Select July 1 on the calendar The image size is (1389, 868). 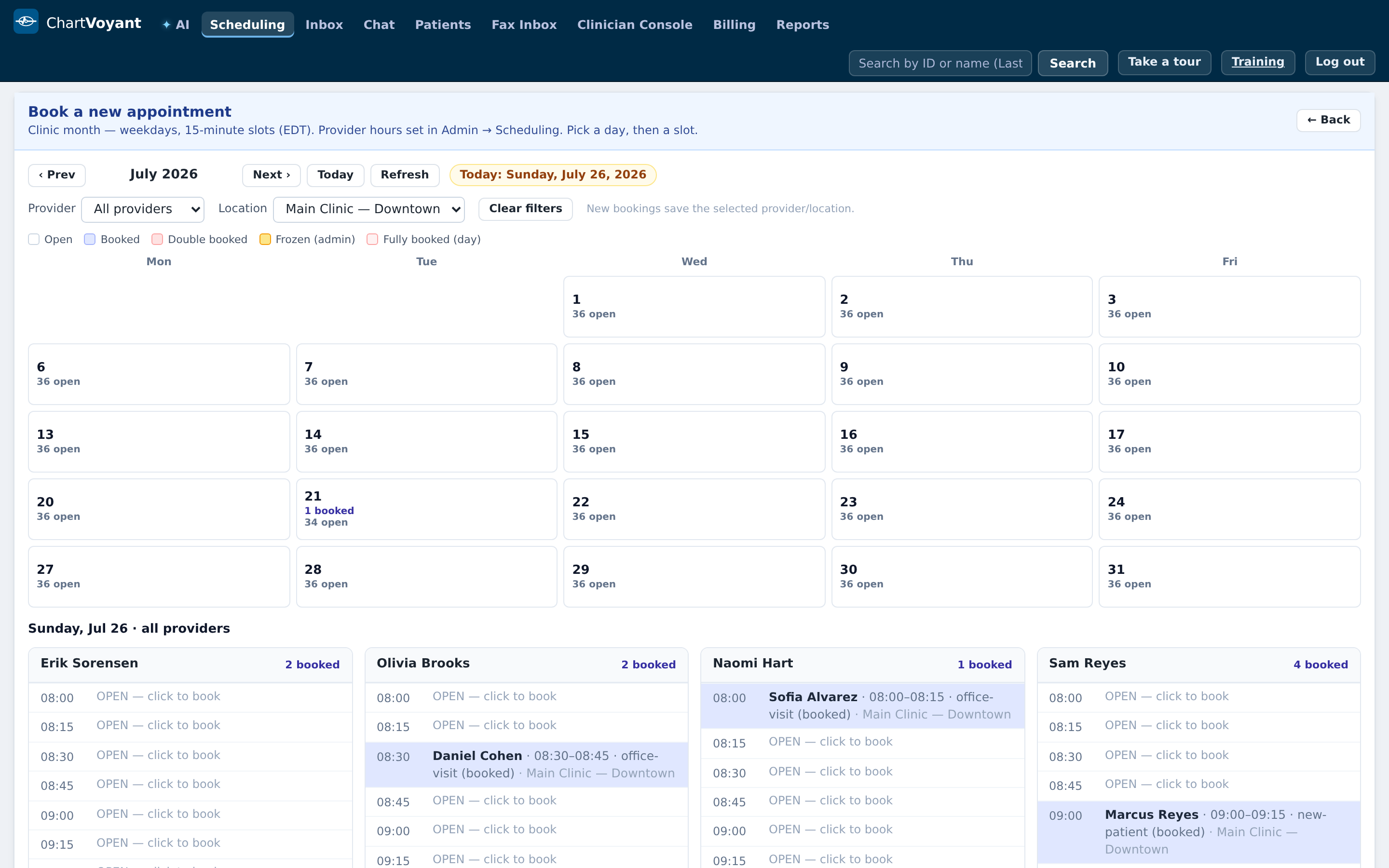(x=694, y=307)
